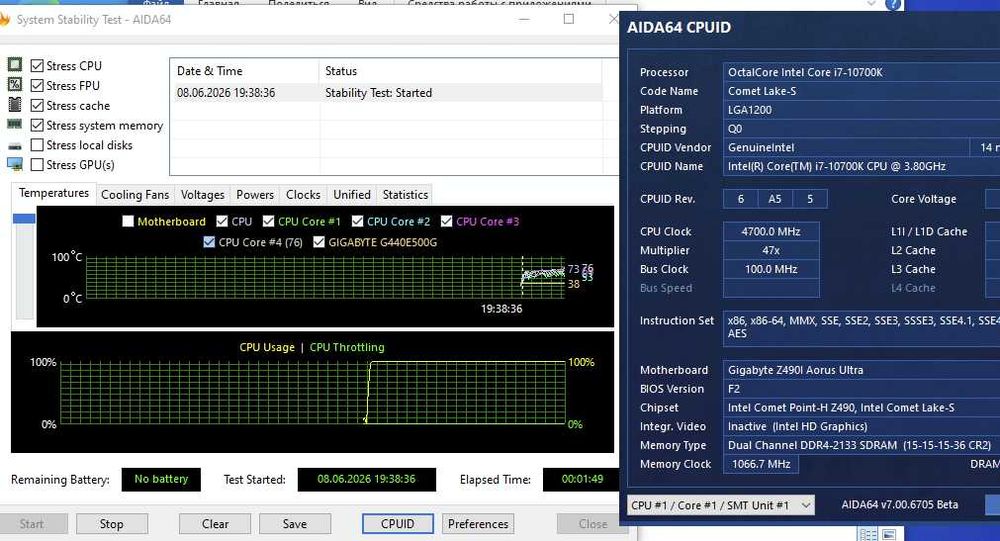This screenshot has height=541, width=1000.
Task: Click the AIDA64 flame title icon
Action: tap(4, 20)
